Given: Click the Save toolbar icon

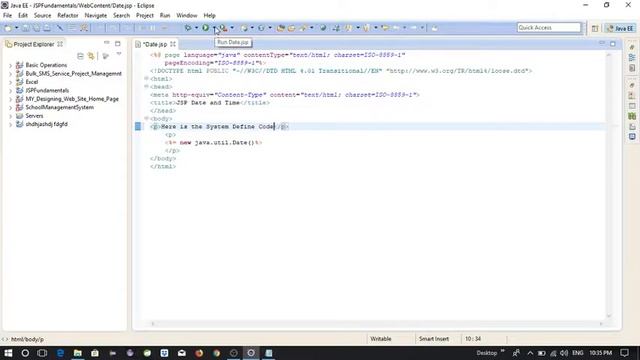Looking at the screenshot, I should 26,28.
